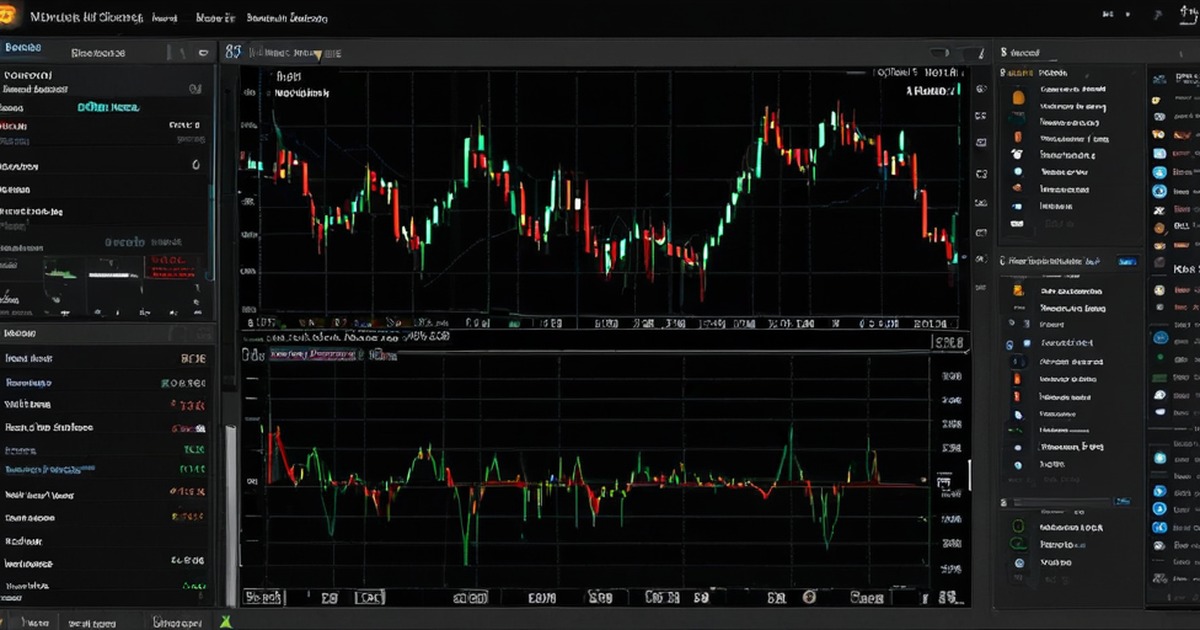Select the blue-highlighted tab heading the left panel
1200x630 pixels.
pos(24,48)
